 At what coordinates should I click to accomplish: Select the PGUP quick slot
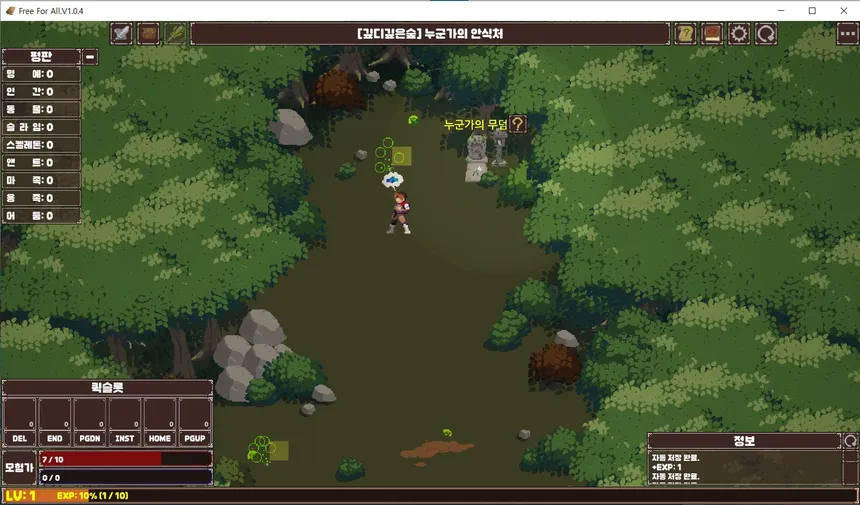pos(195,438)
